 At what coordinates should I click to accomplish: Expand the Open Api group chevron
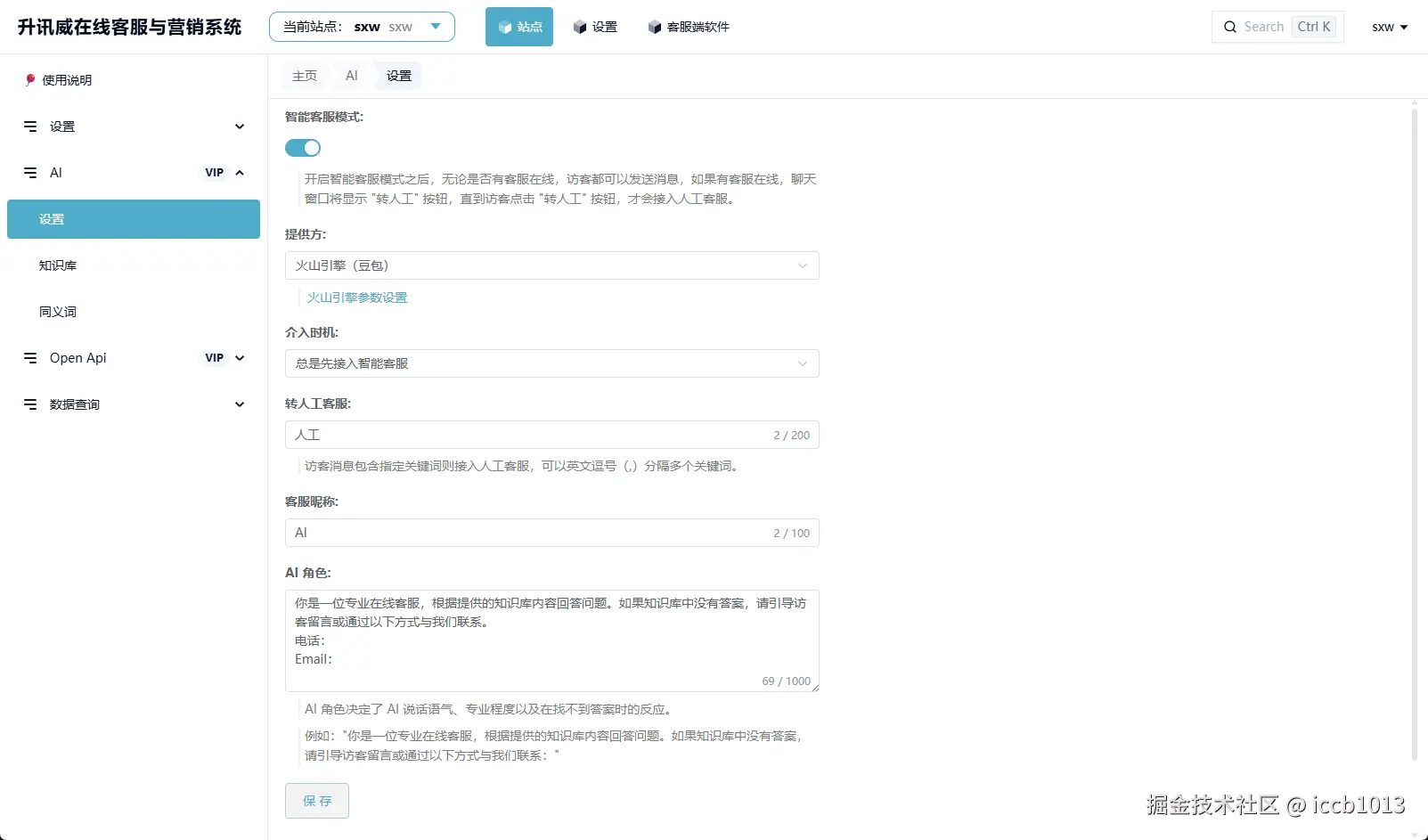[240, 358]
